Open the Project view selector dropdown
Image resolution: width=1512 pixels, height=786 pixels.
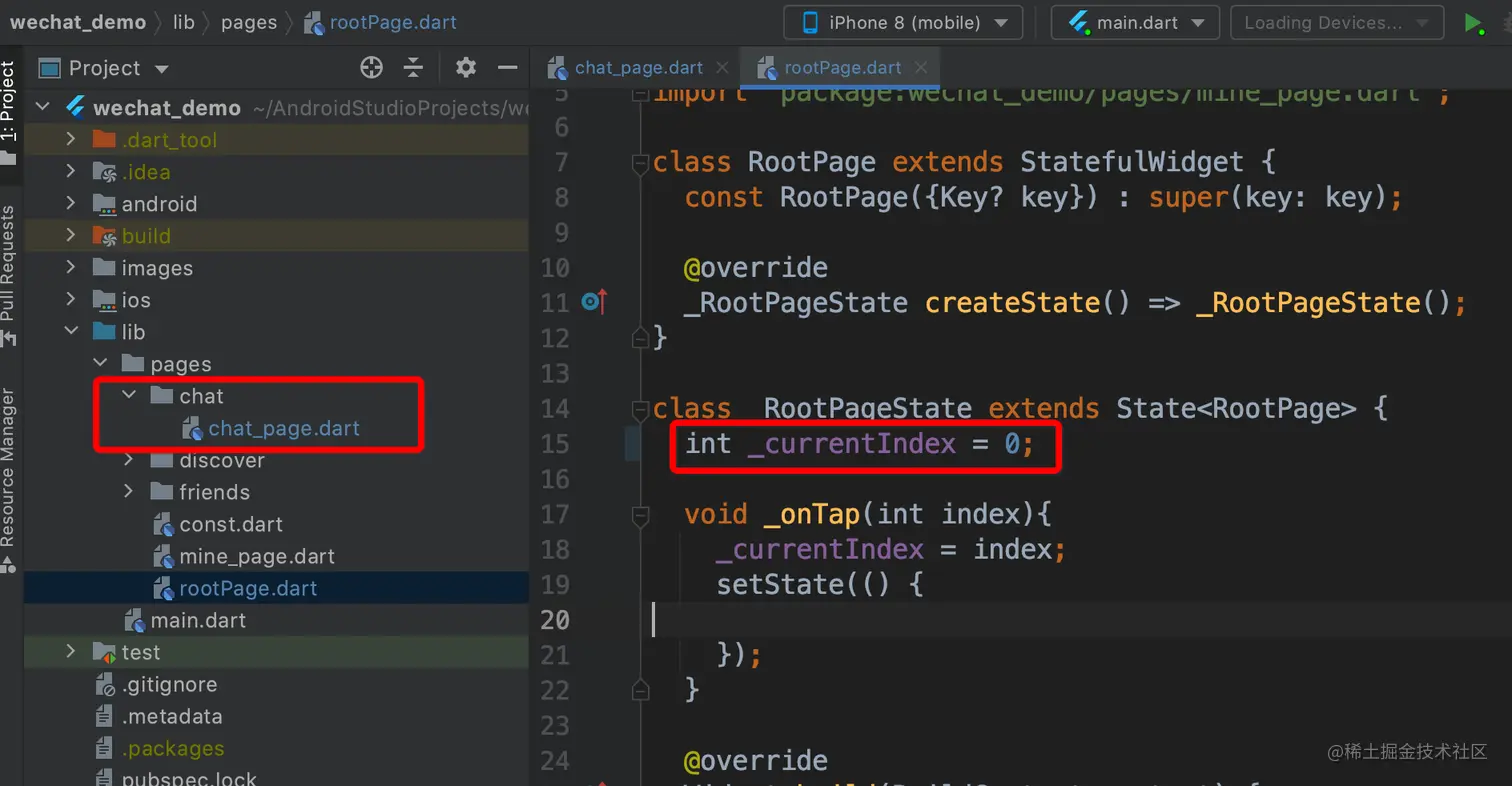pyautogui.click(x=105, y=68)
